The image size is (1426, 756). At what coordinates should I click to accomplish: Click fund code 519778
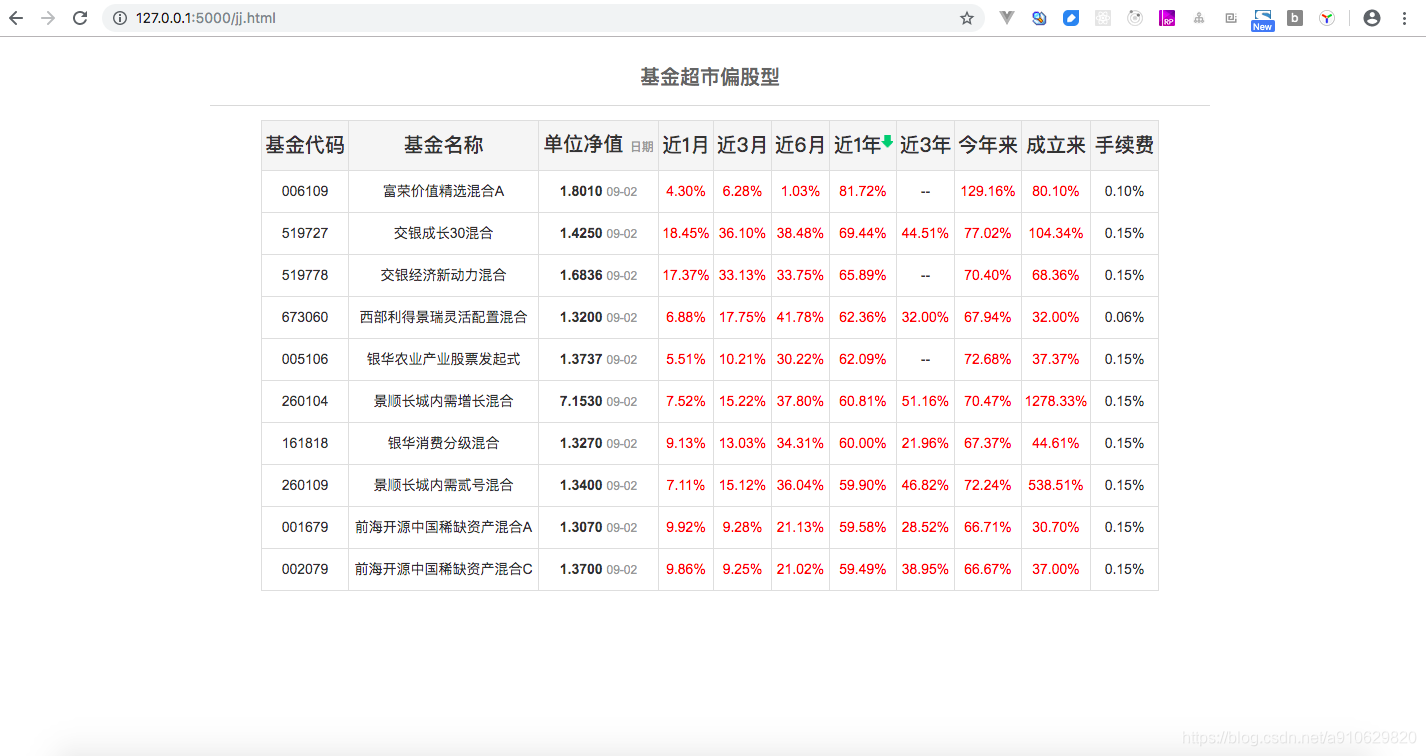tap(305, 275)
